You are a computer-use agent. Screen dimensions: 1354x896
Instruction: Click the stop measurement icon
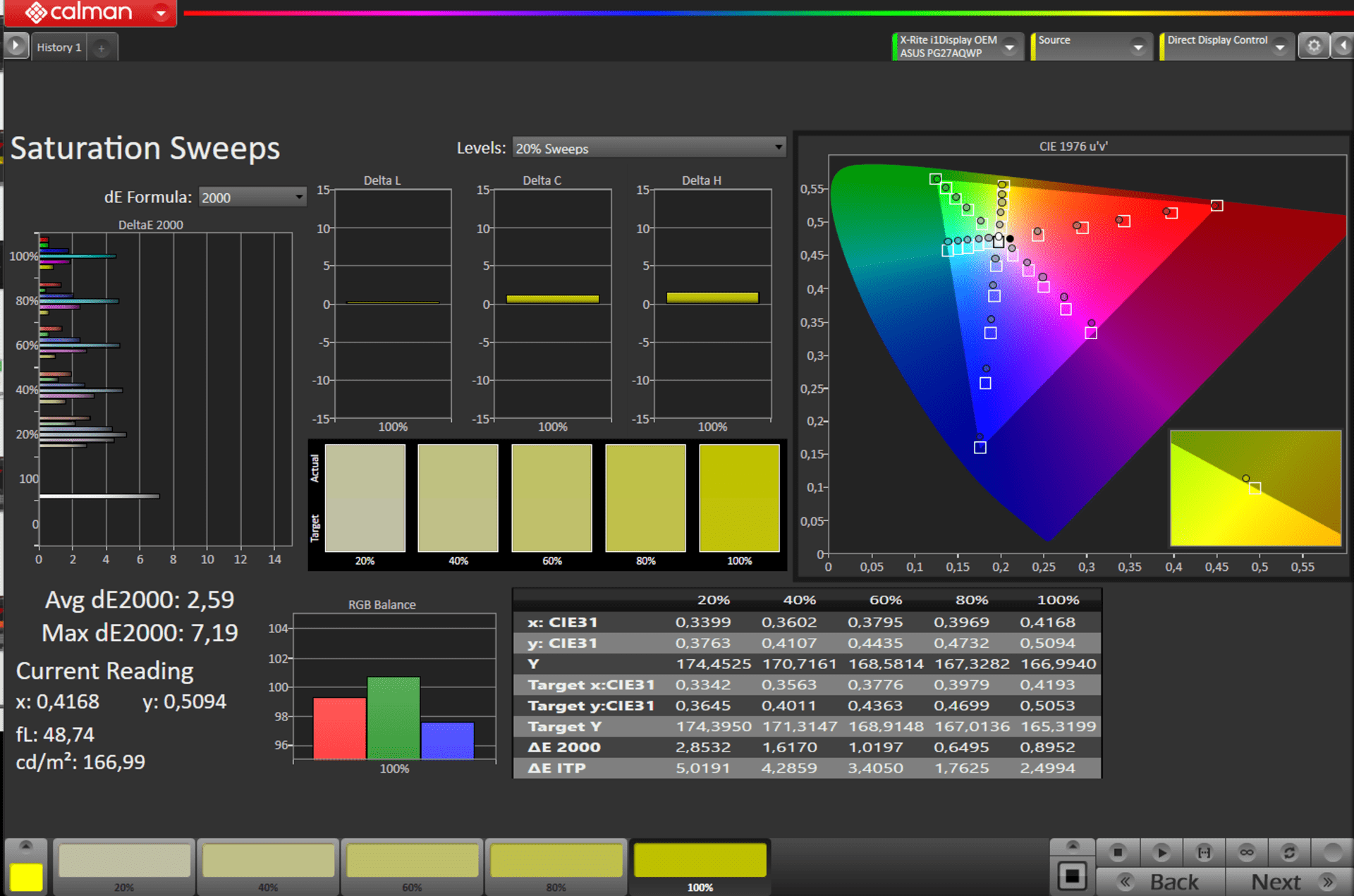pyautogui.click(x=1118, y=852)
